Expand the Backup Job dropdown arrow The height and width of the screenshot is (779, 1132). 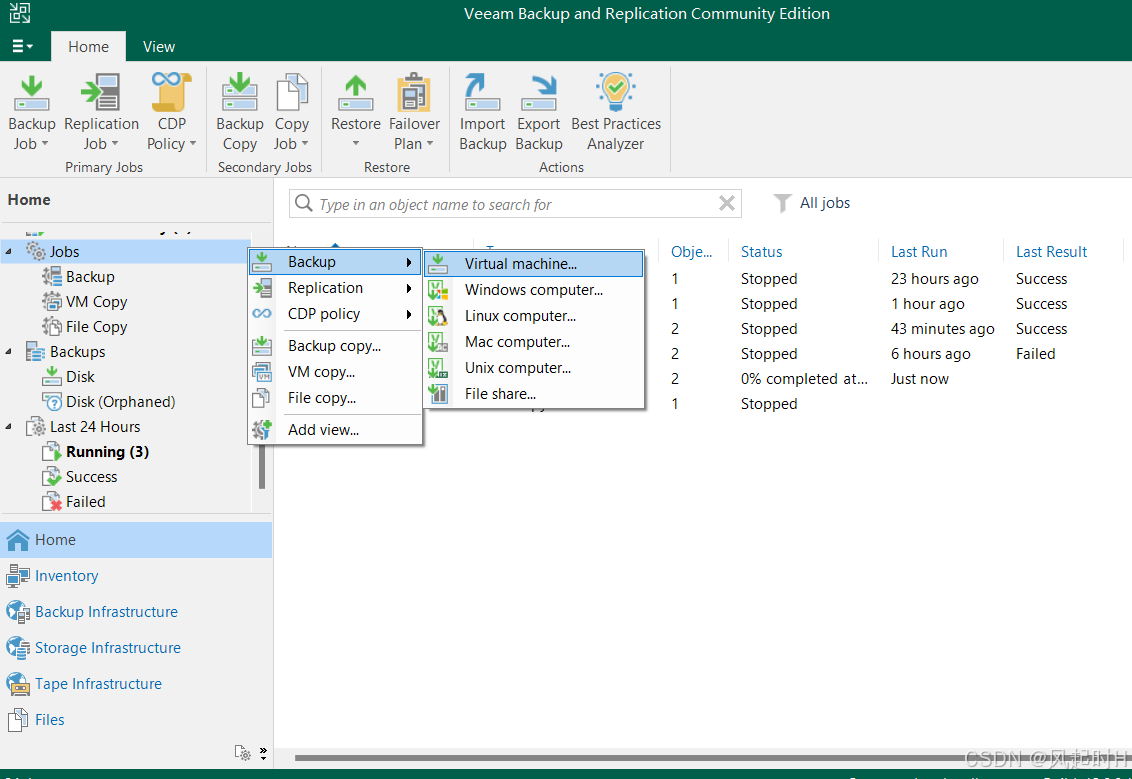[x=45, y=144]
